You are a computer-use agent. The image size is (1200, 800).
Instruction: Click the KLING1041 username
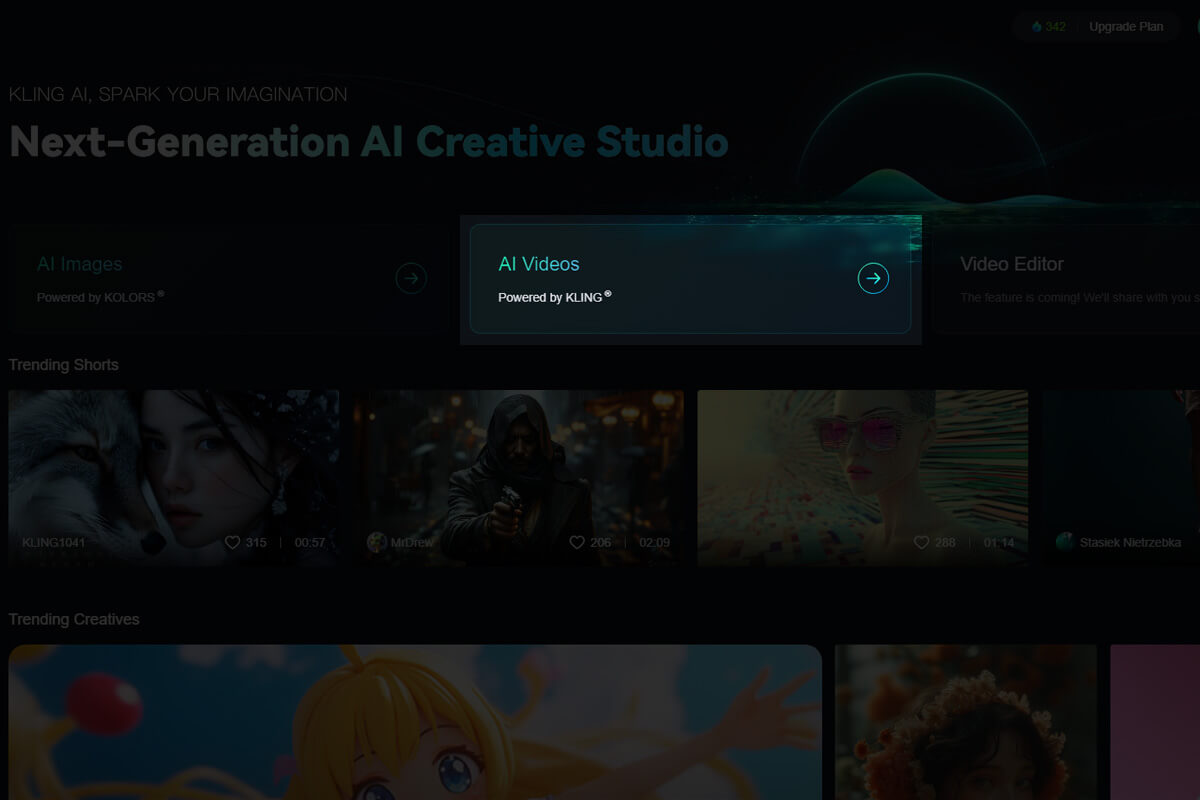point(54,542)
